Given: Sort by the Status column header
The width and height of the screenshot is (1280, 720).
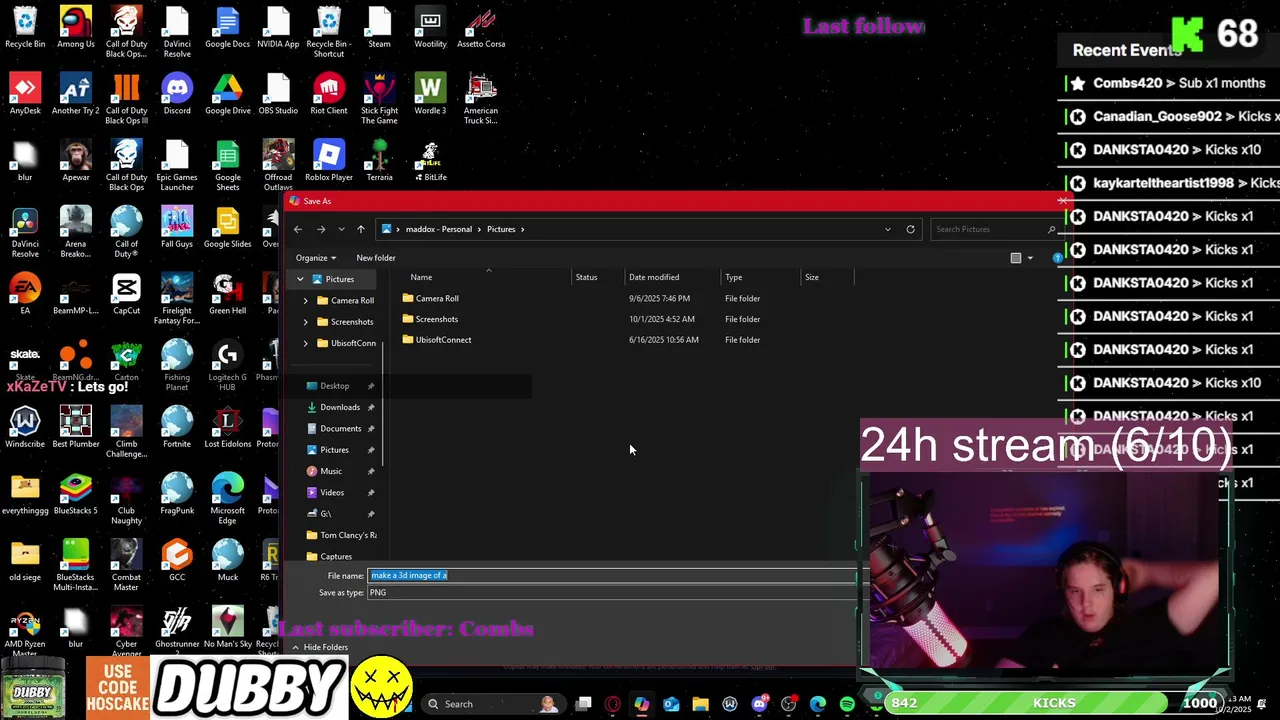Looking at the screenshot, I should coord(586,277).
